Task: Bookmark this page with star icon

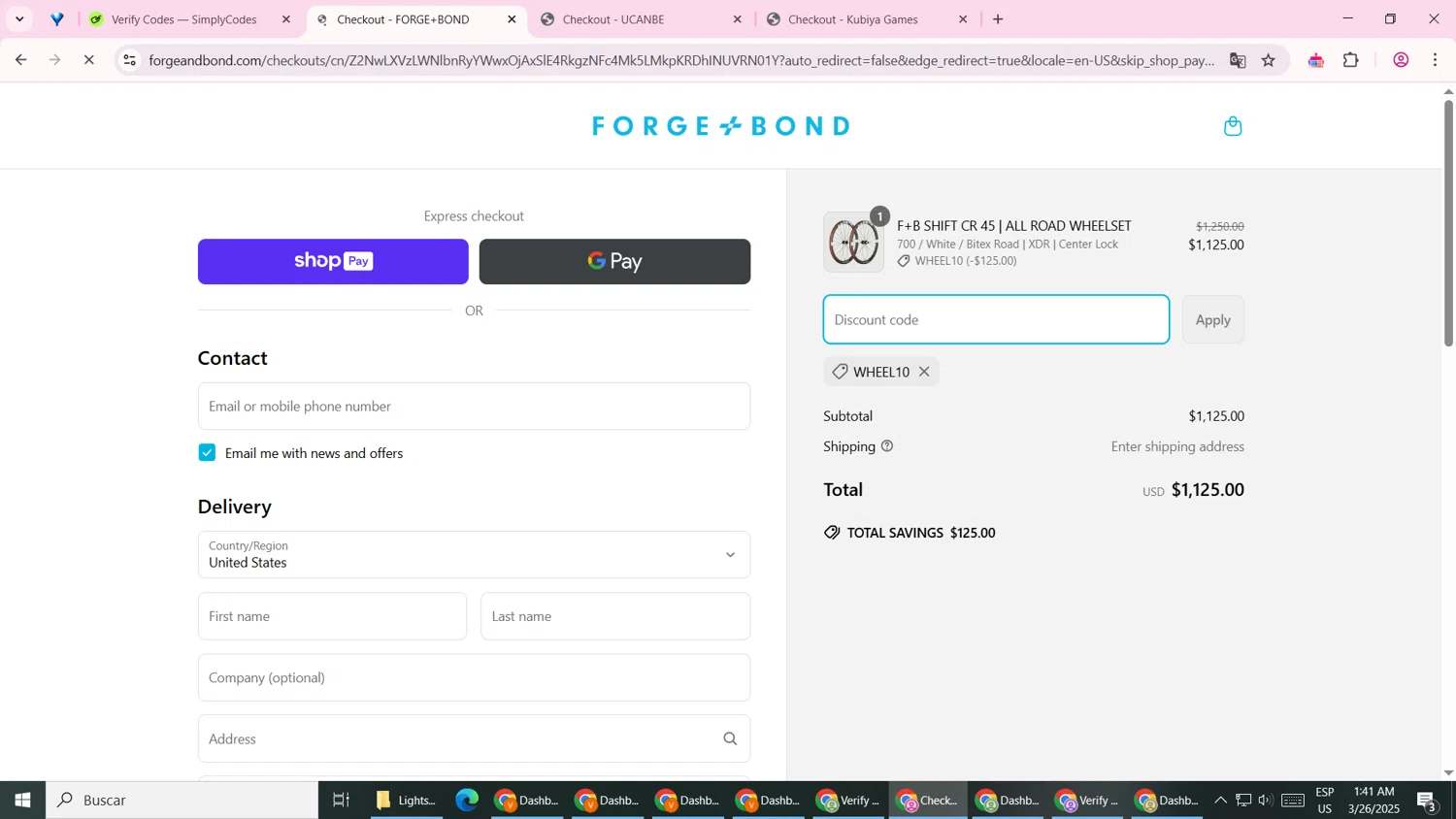Action: tap(1269, 60)
